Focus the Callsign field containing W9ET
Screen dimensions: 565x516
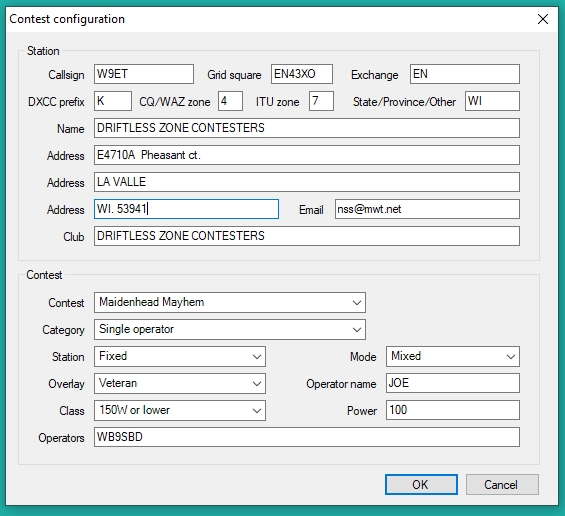tap(144, 74)
